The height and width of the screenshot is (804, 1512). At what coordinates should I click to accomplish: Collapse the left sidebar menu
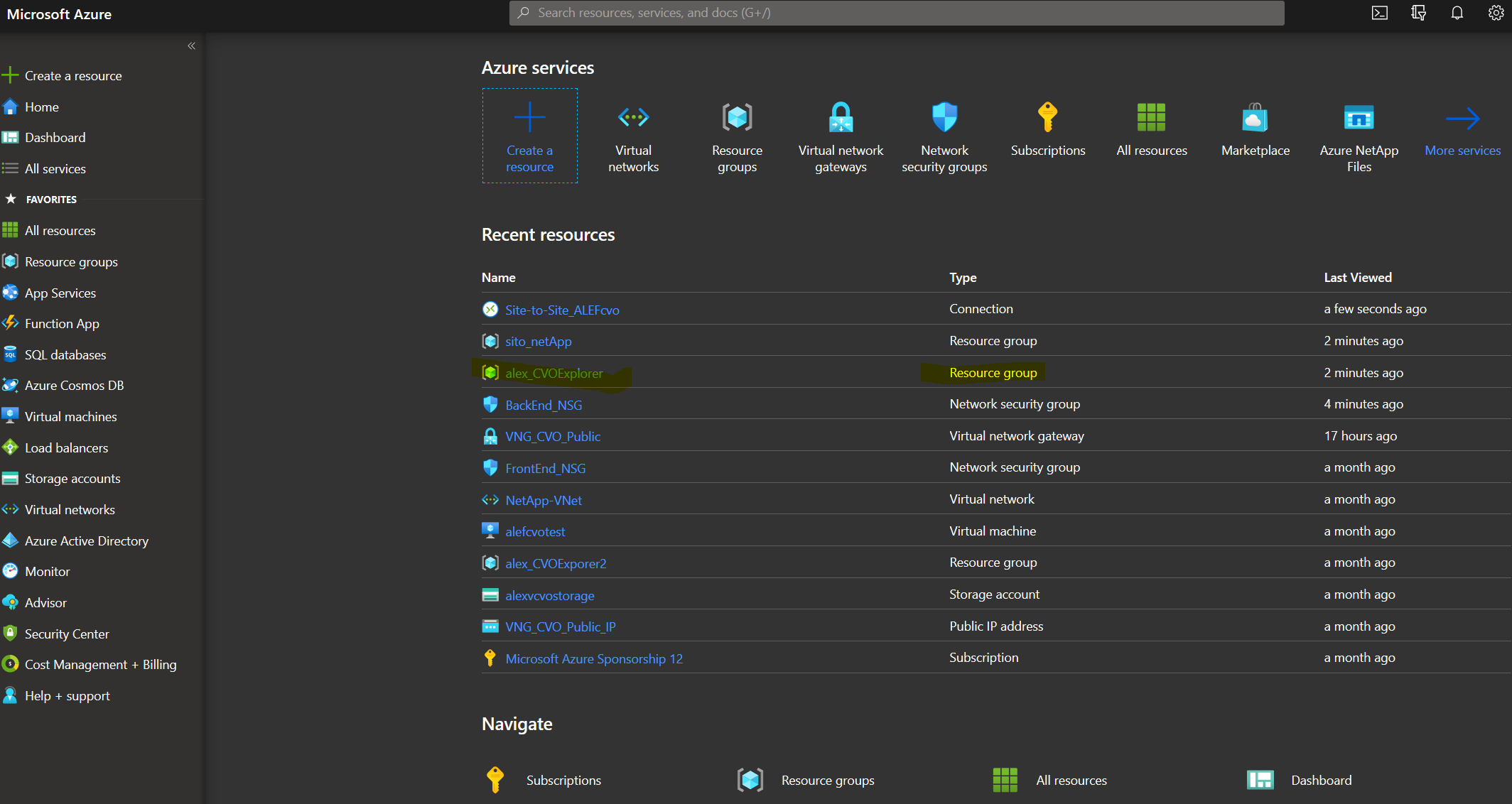click(191, 45)
